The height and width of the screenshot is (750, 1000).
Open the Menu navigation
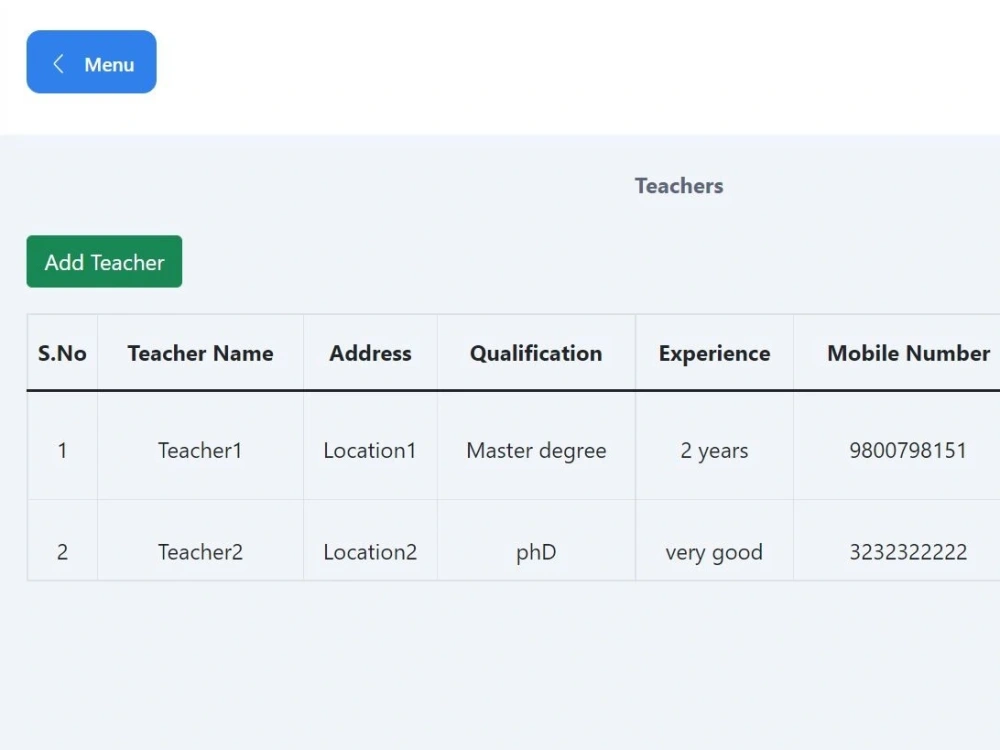tap(91, 62)
